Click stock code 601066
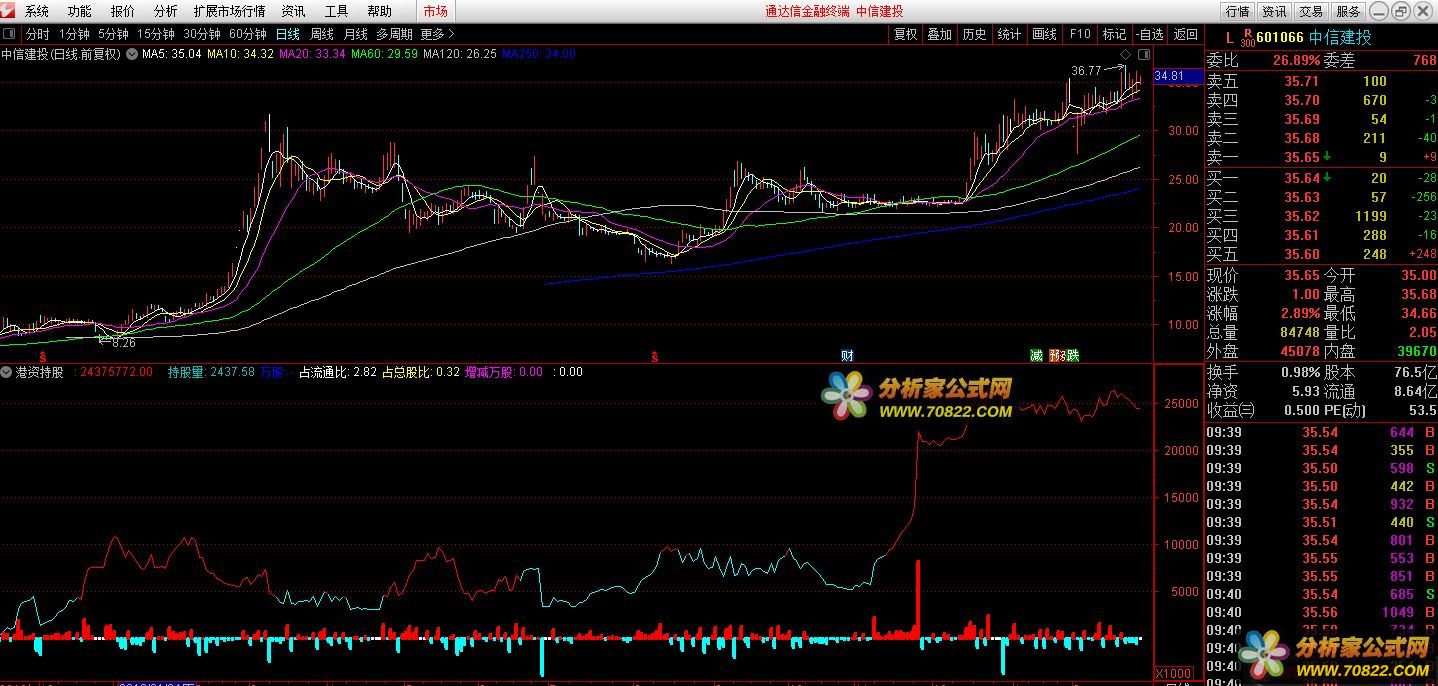 [x=1281, y=38]
